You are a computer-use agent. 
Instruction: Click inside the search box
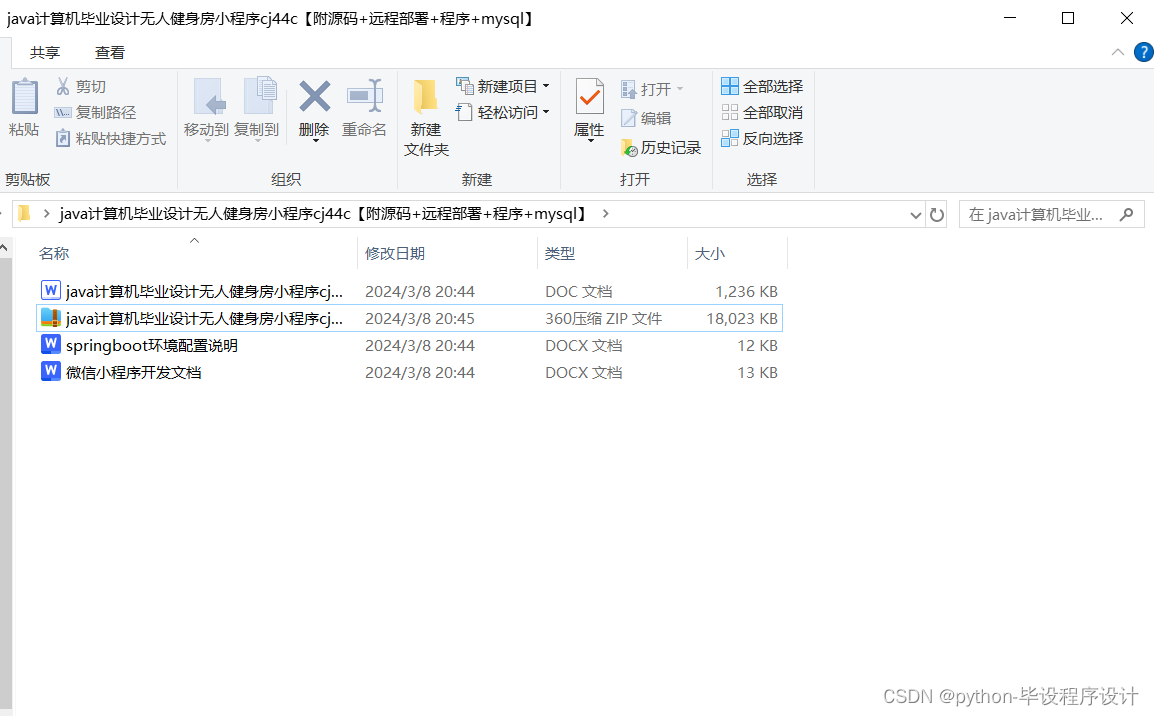pos(1040,214)
